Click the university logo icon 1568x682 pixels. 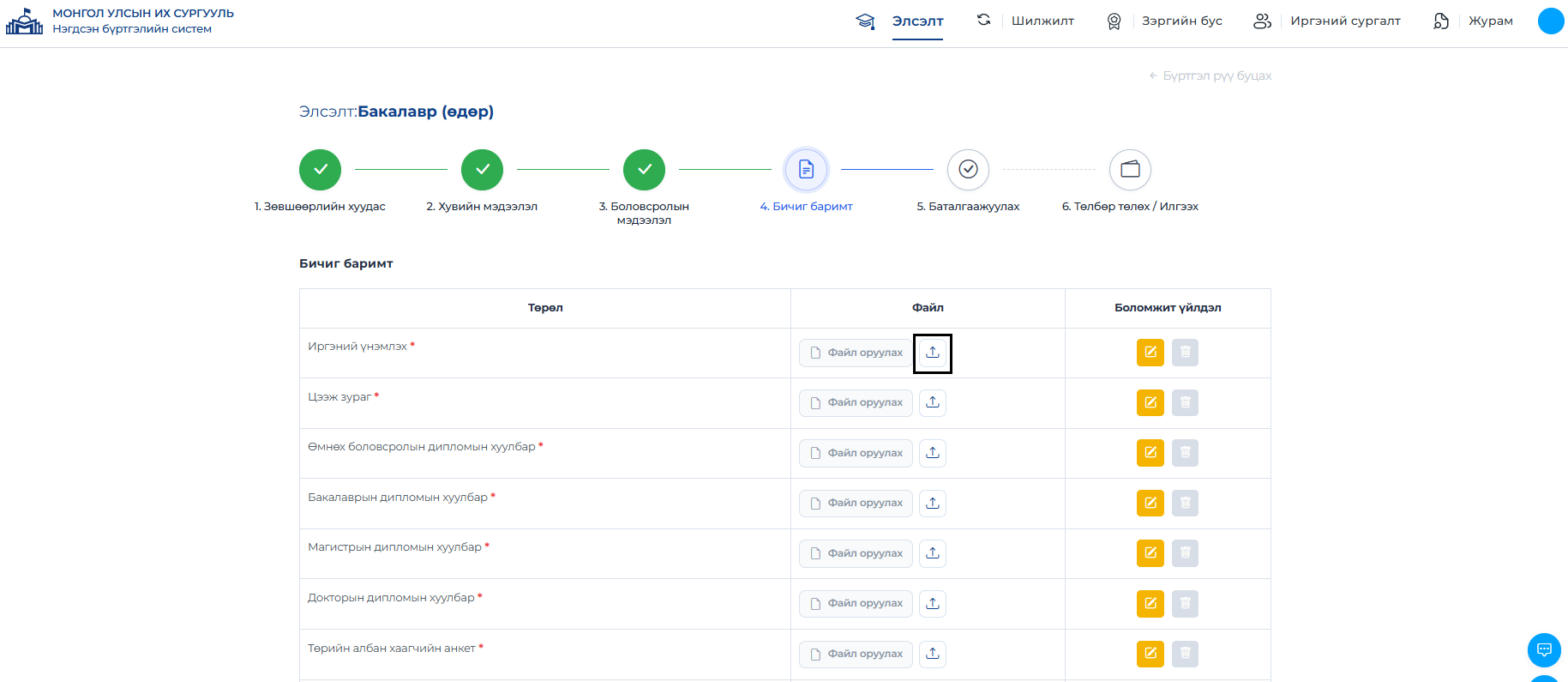tap(24, 21)
